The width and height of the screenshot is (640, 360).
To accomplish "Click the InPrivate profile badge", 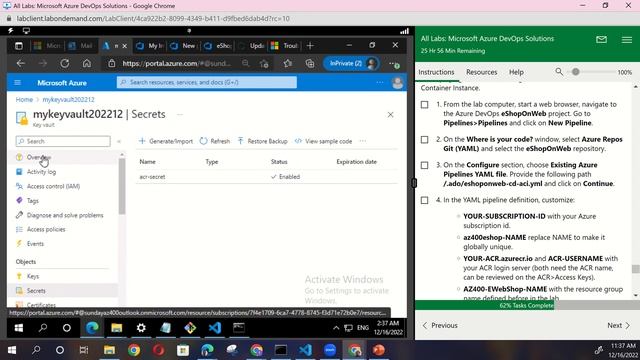I will click(x=351, y=64).
